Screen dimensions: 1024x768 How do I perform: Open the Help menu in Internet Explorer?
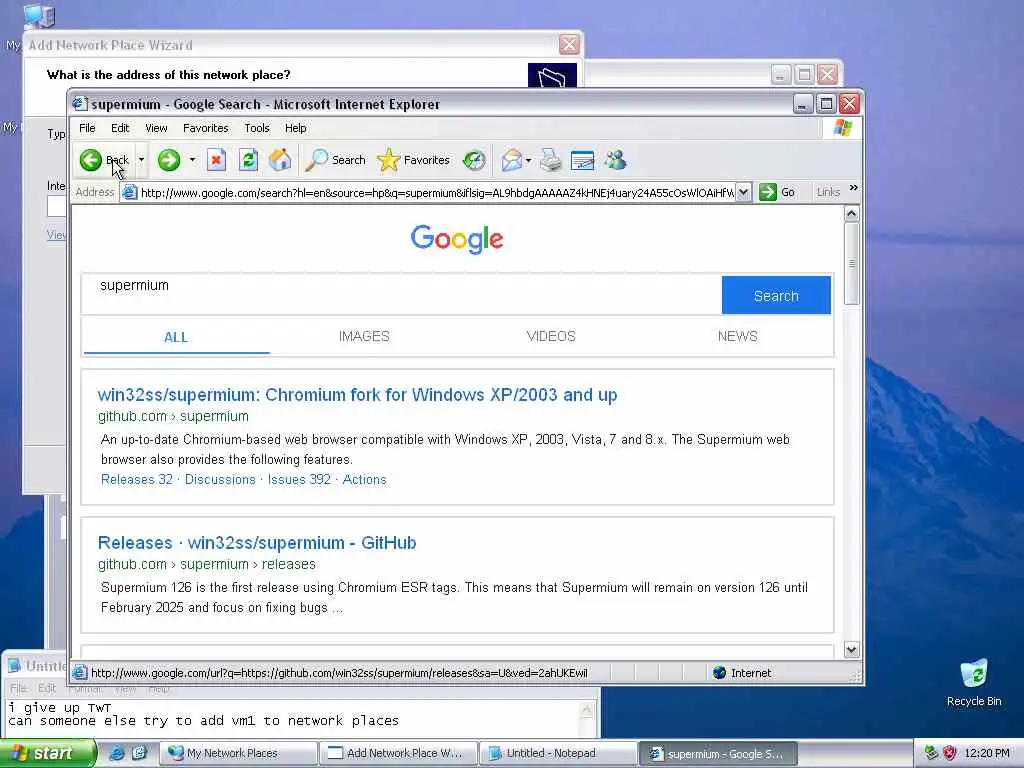click(295, 128)
